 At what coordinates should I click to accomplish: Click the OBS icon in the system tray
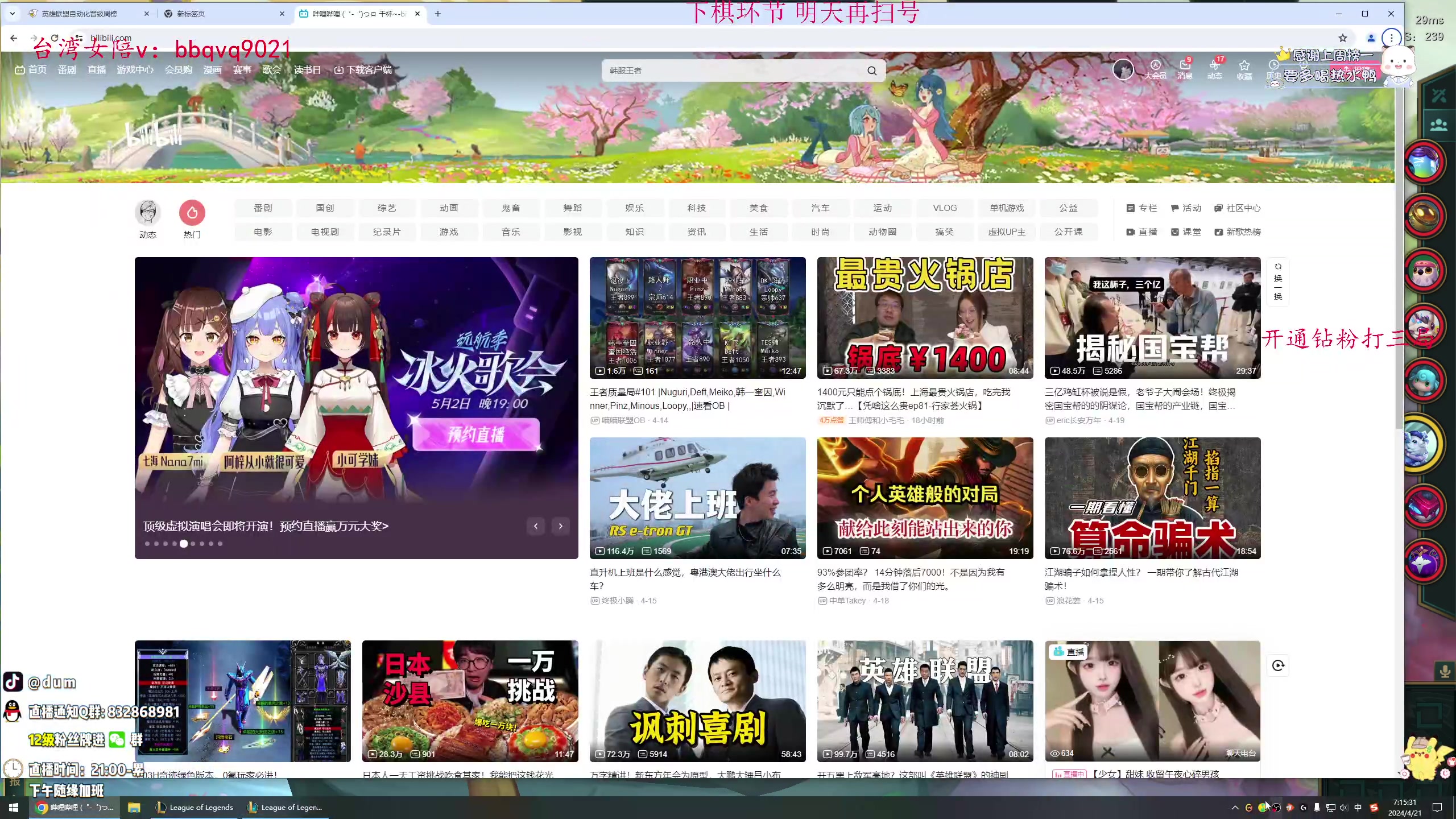1277,808
